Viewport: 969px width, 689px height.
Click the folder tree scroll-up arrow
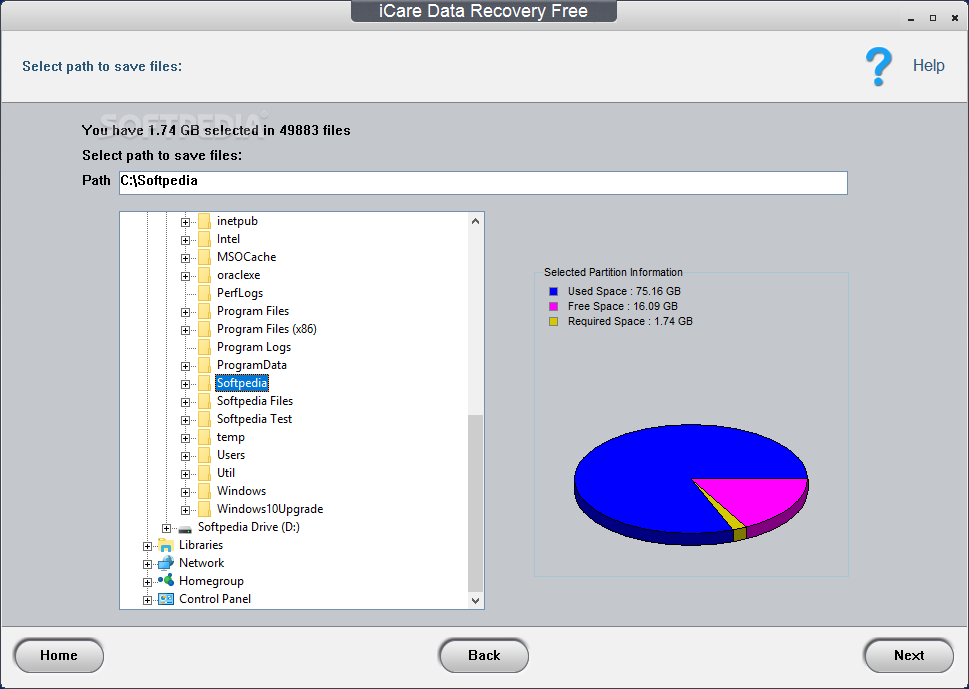point(475,221)
